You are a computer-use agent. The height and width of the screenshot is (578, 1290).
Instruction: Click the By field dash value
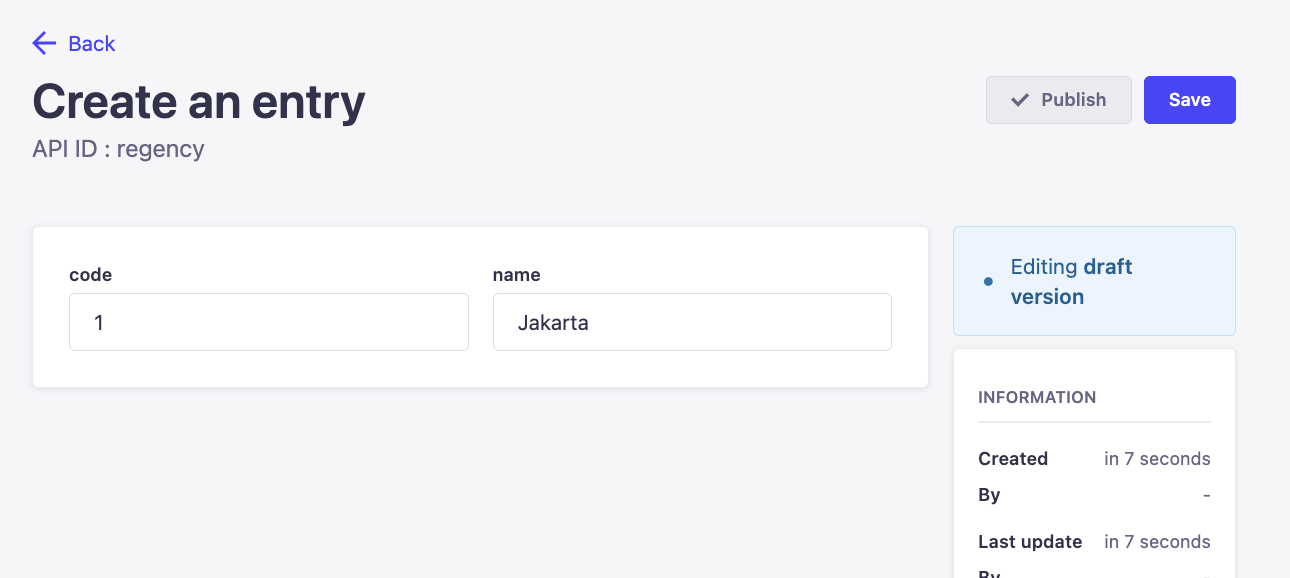(x=1206, y=495)
